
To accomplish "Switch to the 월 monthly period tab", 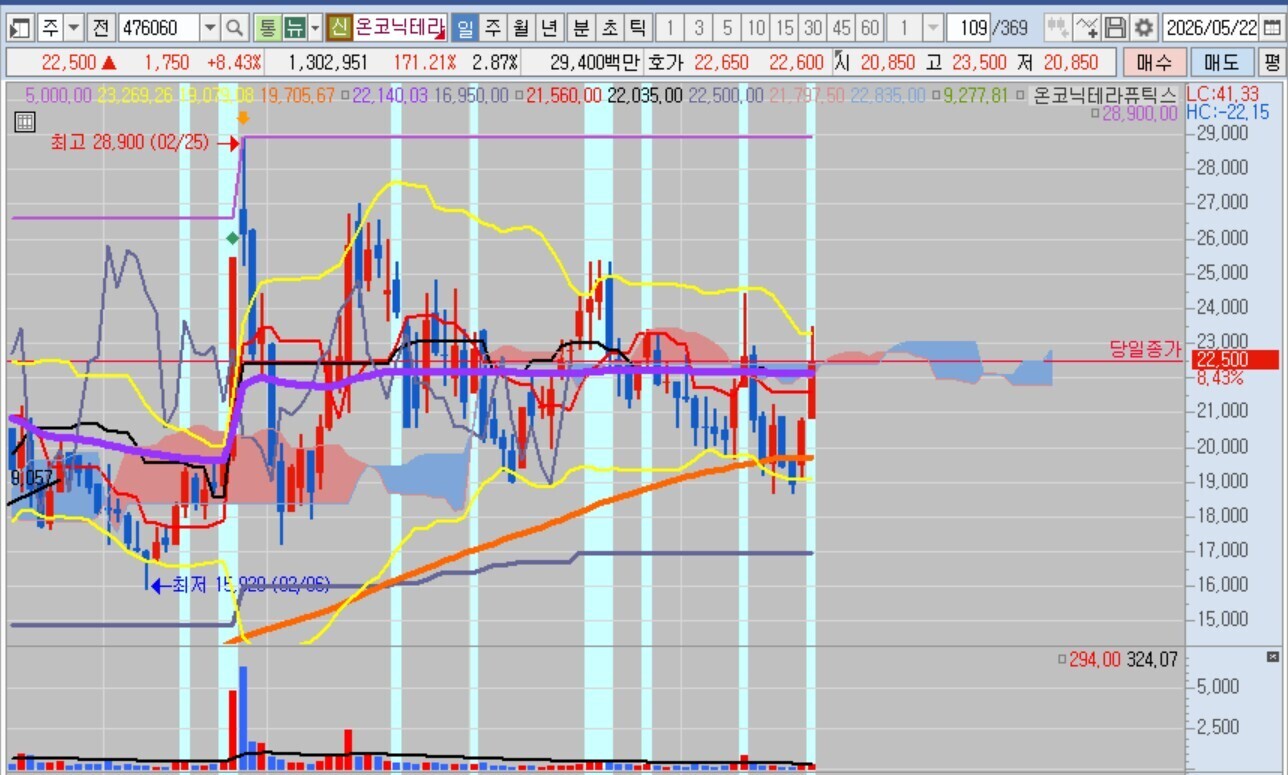I will (x=521, y=27).
